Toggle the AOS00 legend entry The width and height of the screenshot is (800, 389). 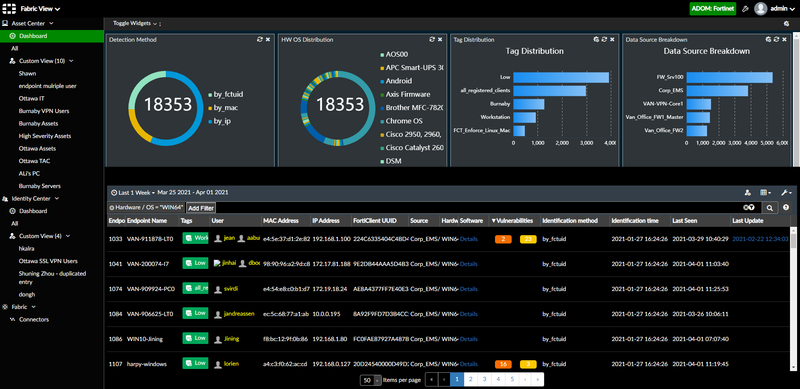(x=394, y=54)
